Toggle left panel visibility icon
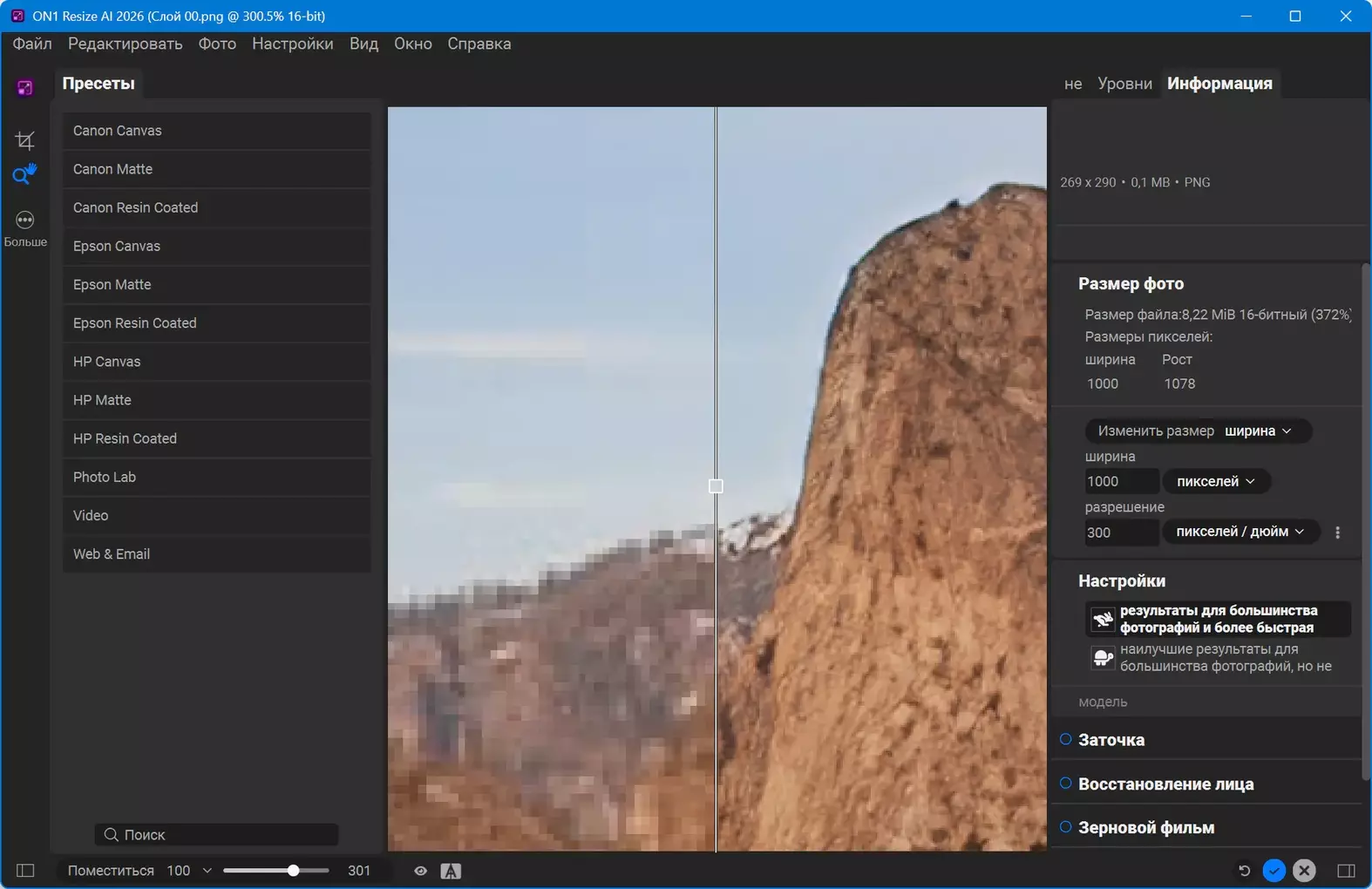 point(25,871)
